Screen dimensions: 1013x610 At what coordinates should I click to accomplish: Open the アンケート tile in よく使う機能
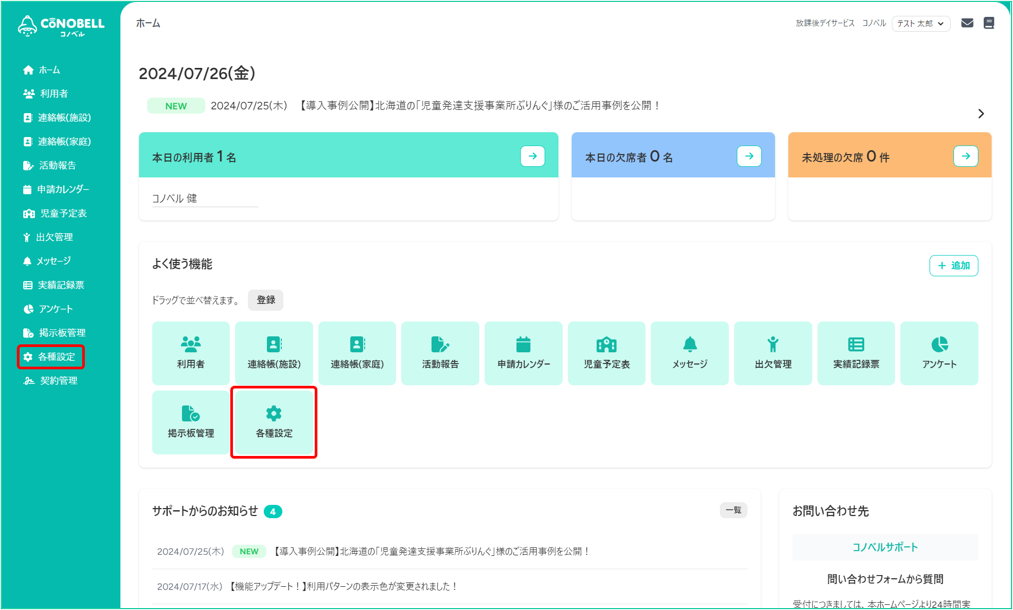(939, 353)
